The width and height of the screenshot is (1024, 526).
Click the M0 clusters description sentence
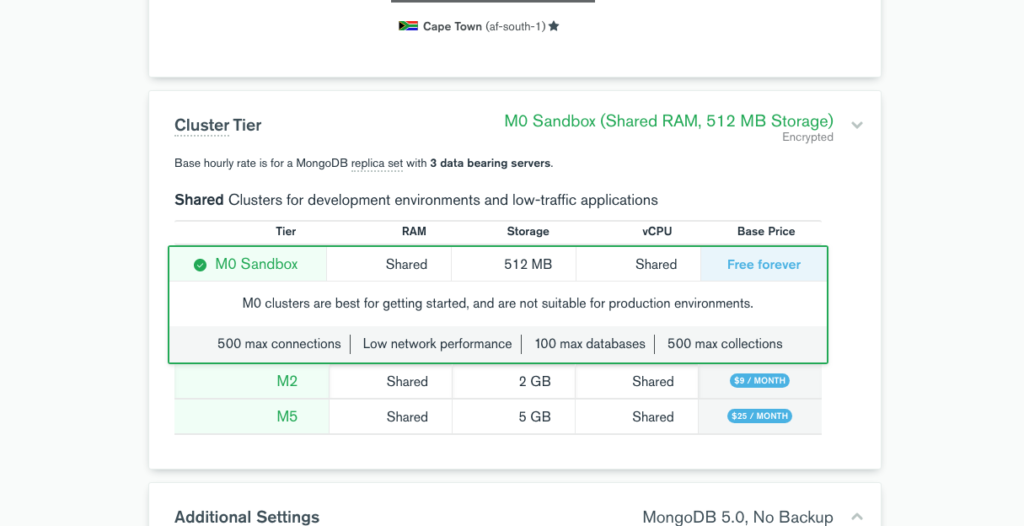coord(498,303)
